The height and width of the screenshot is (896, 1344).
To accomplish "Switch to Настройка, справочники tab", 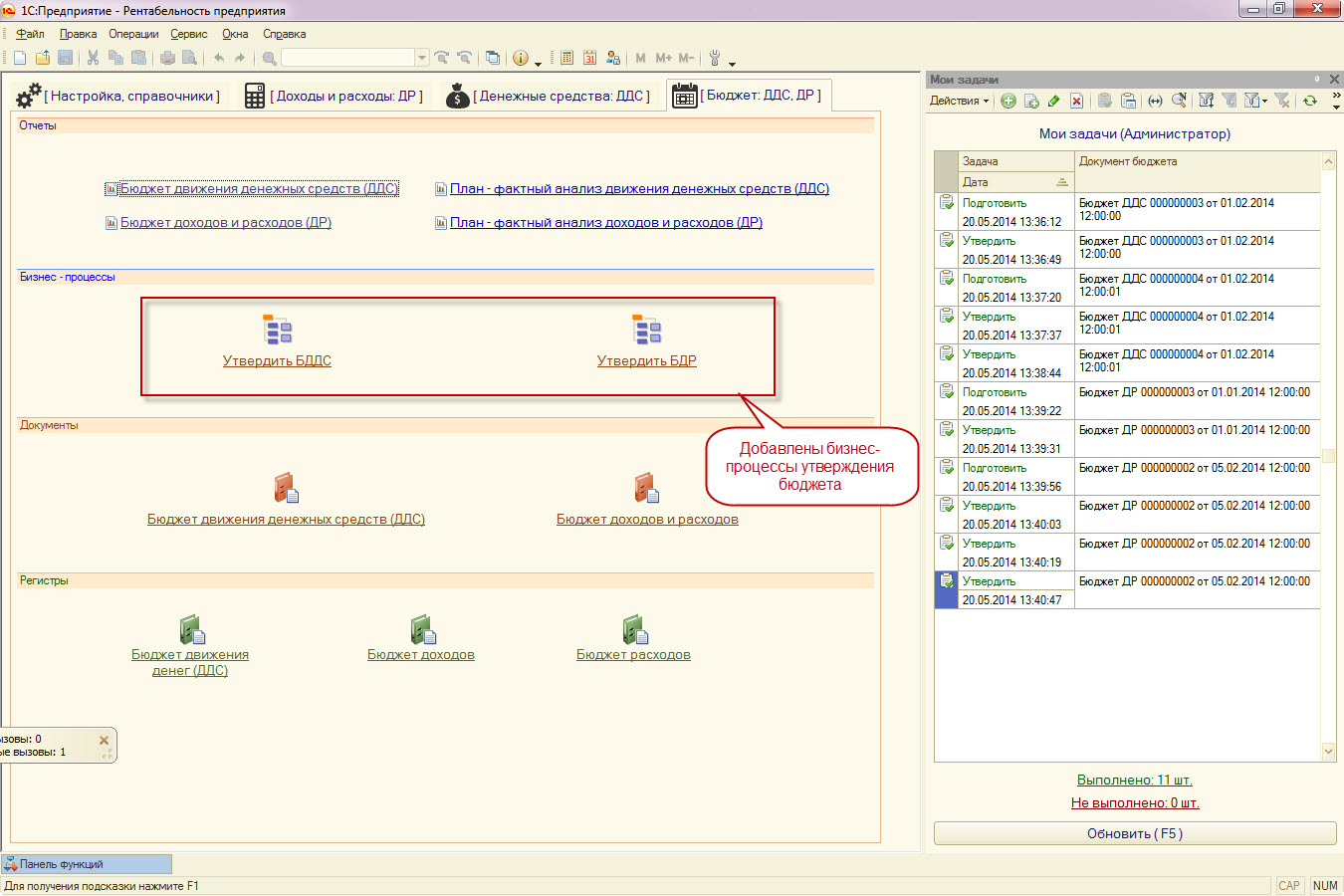I will pyautogui.click(x=118, y=96).
